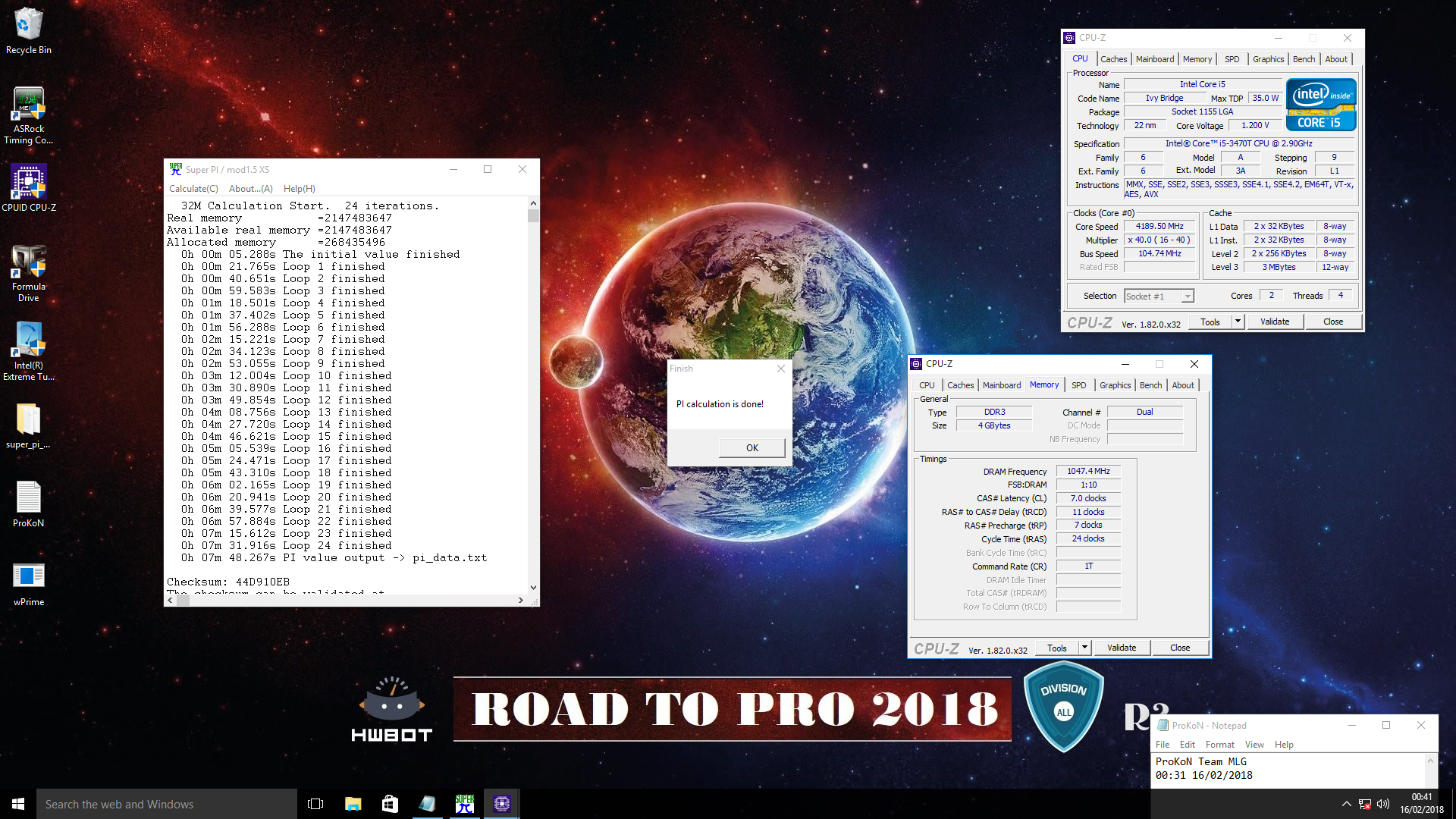Select Super PI taskbar icon

[x=464, y=804]
